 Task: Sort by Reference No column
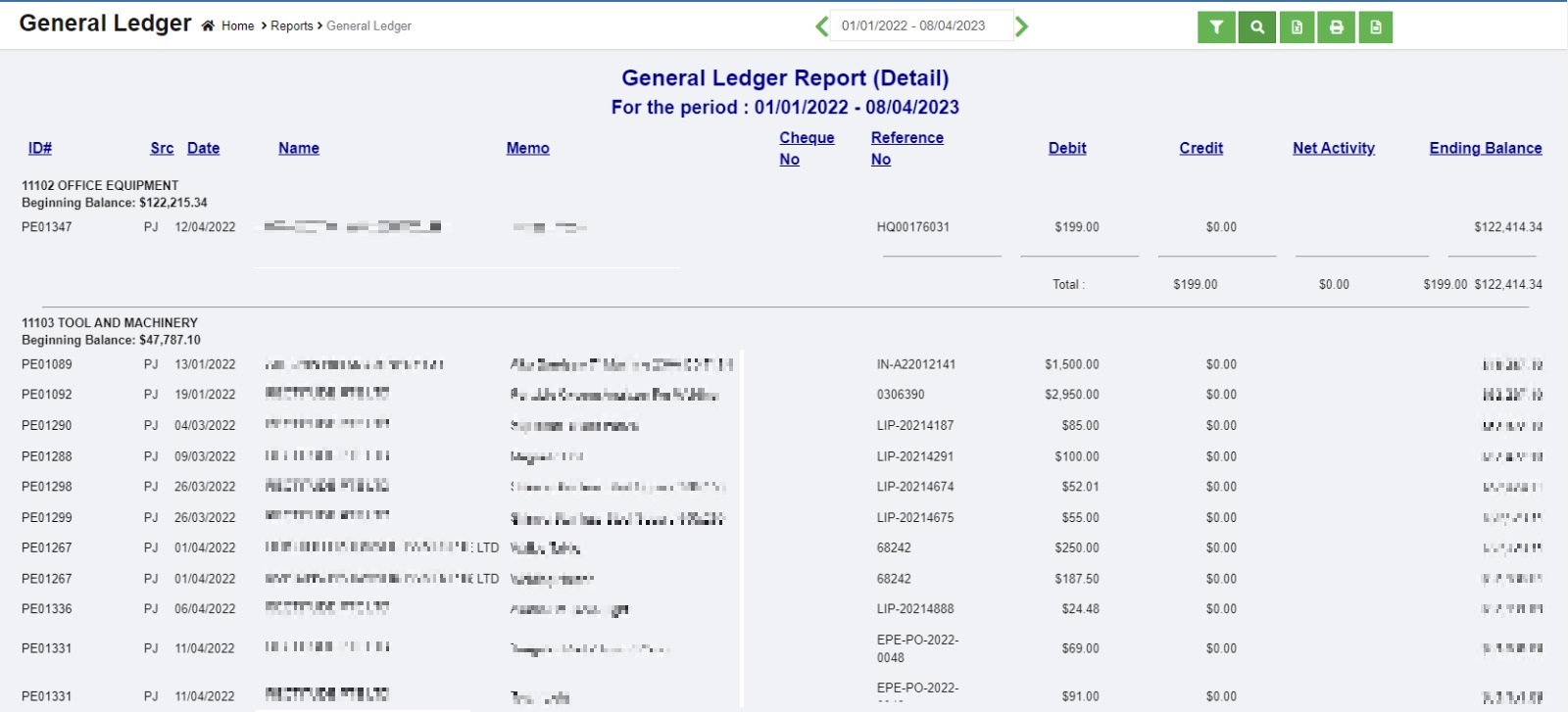pos(906,148)
